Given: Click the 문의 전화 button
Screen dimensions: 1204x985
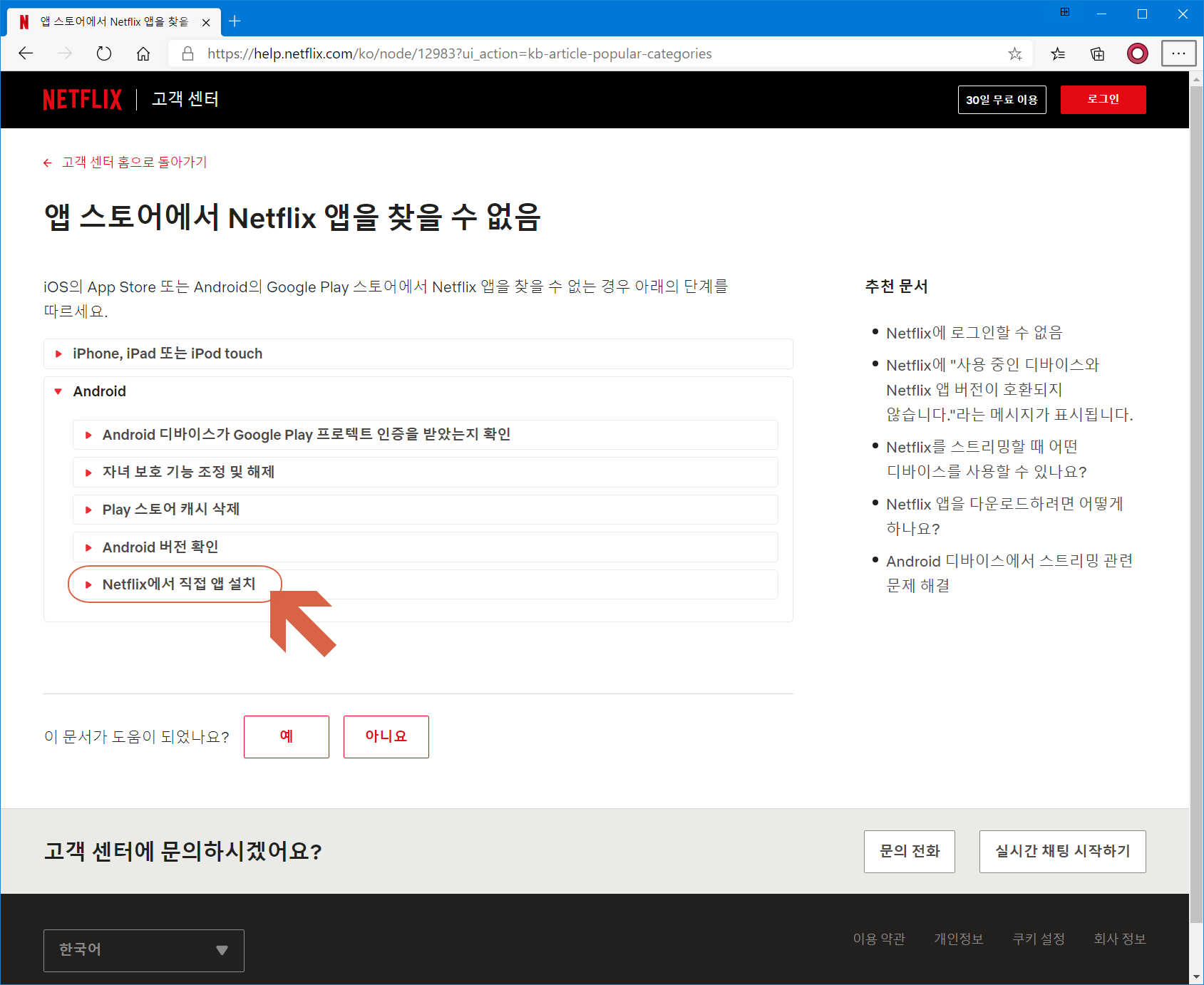Looking at the screenshot, I should coord(910,852).
